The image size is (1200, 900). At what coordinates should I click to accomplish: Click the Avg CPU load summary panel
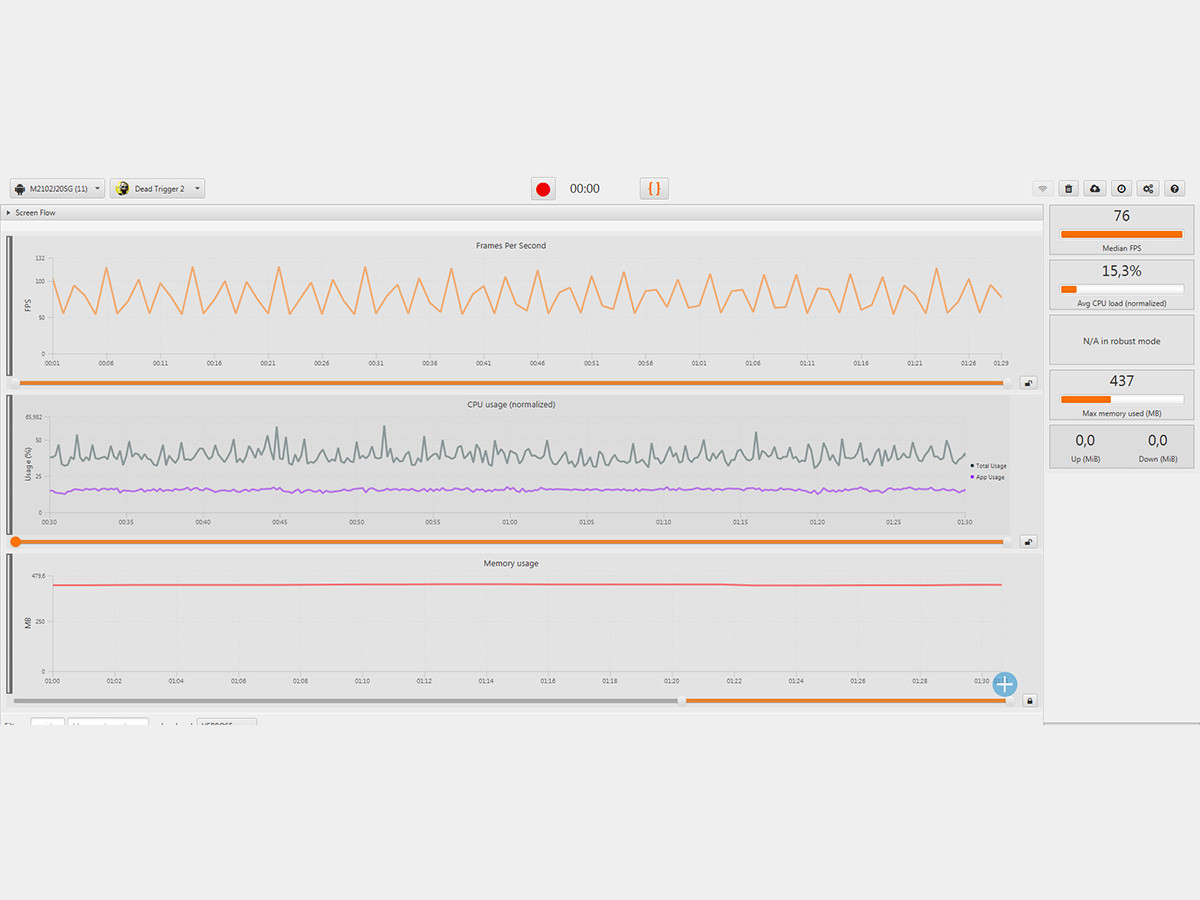tap(1121, 285)
